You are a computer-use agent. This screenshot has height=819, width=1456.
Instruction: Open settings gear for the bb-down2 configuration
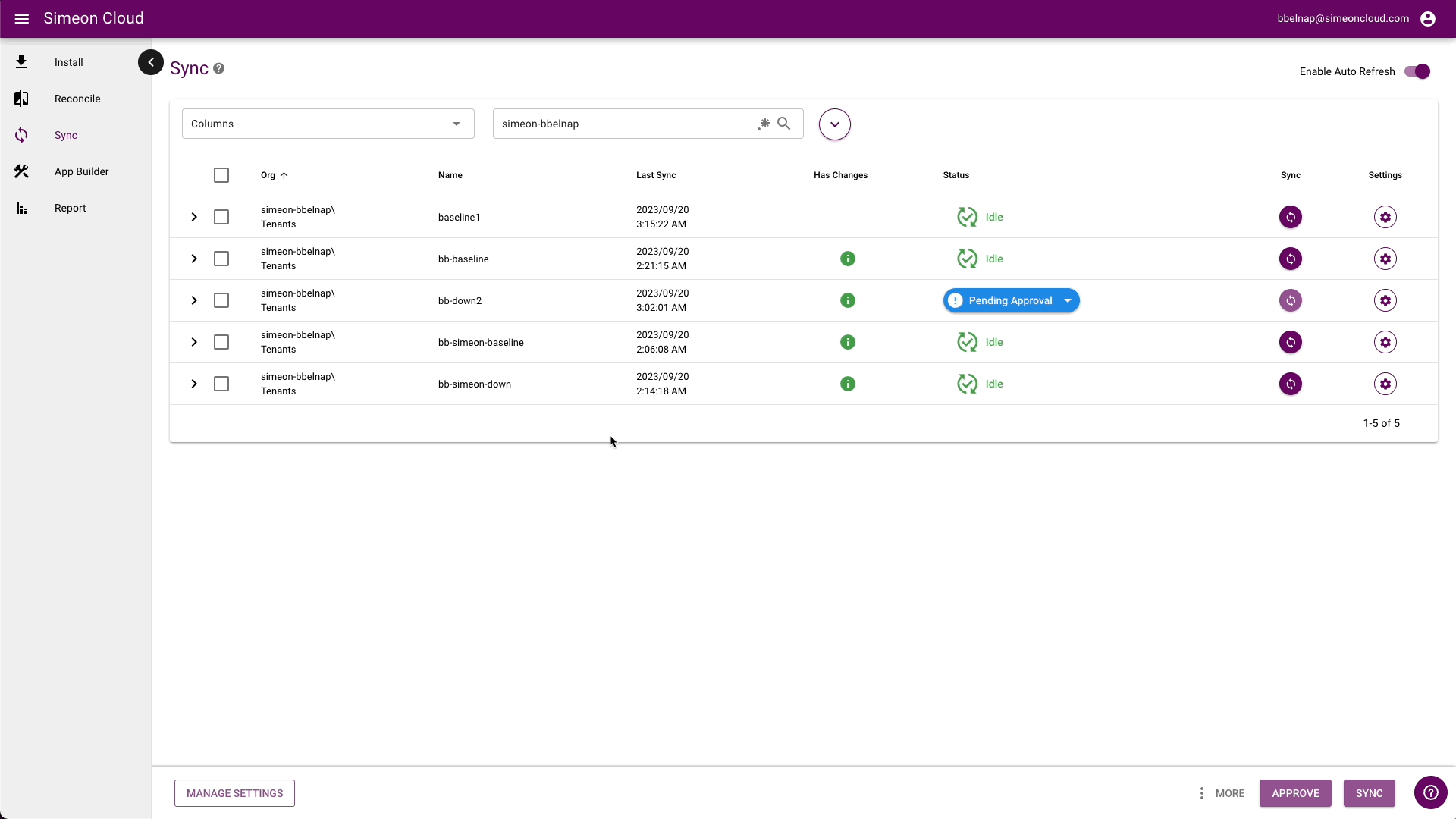(1385, 300)
